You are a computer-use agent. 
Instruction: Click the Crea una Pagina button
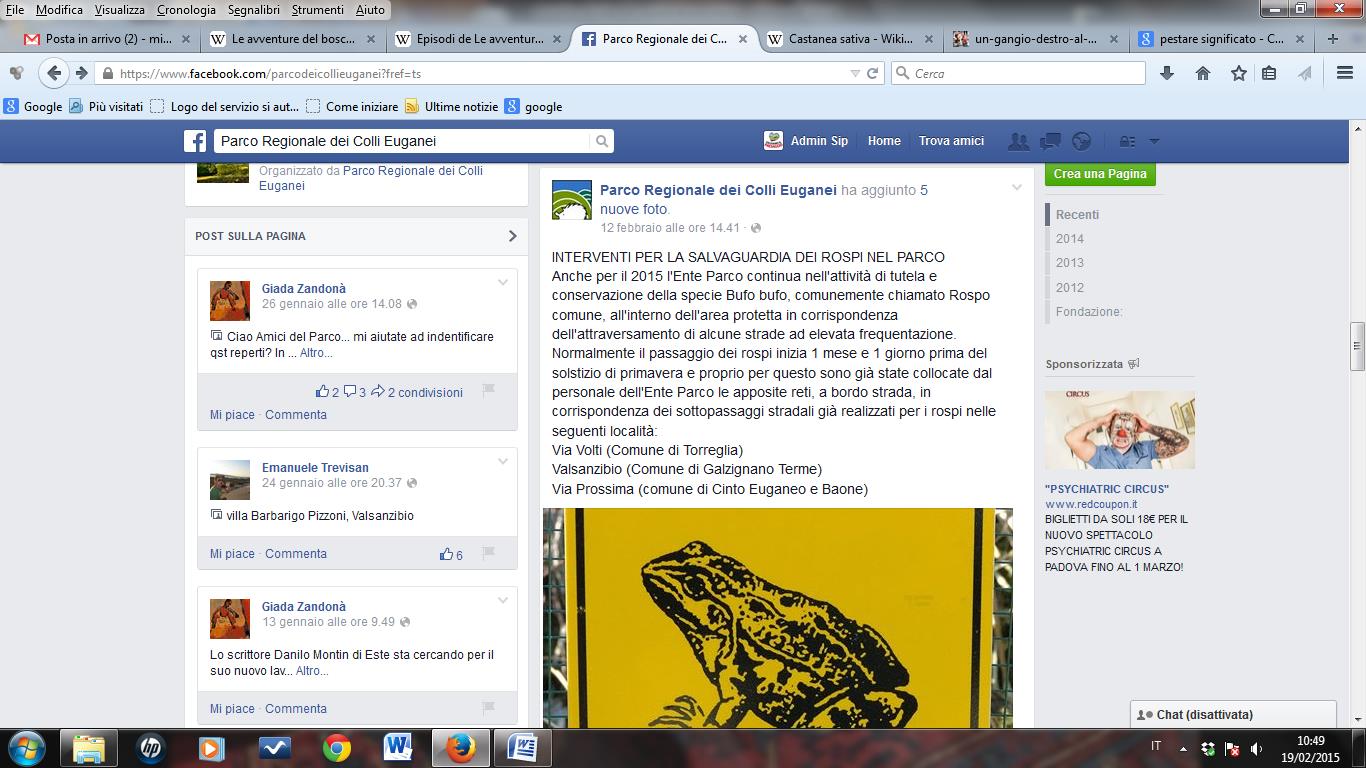coord(1099,173)
